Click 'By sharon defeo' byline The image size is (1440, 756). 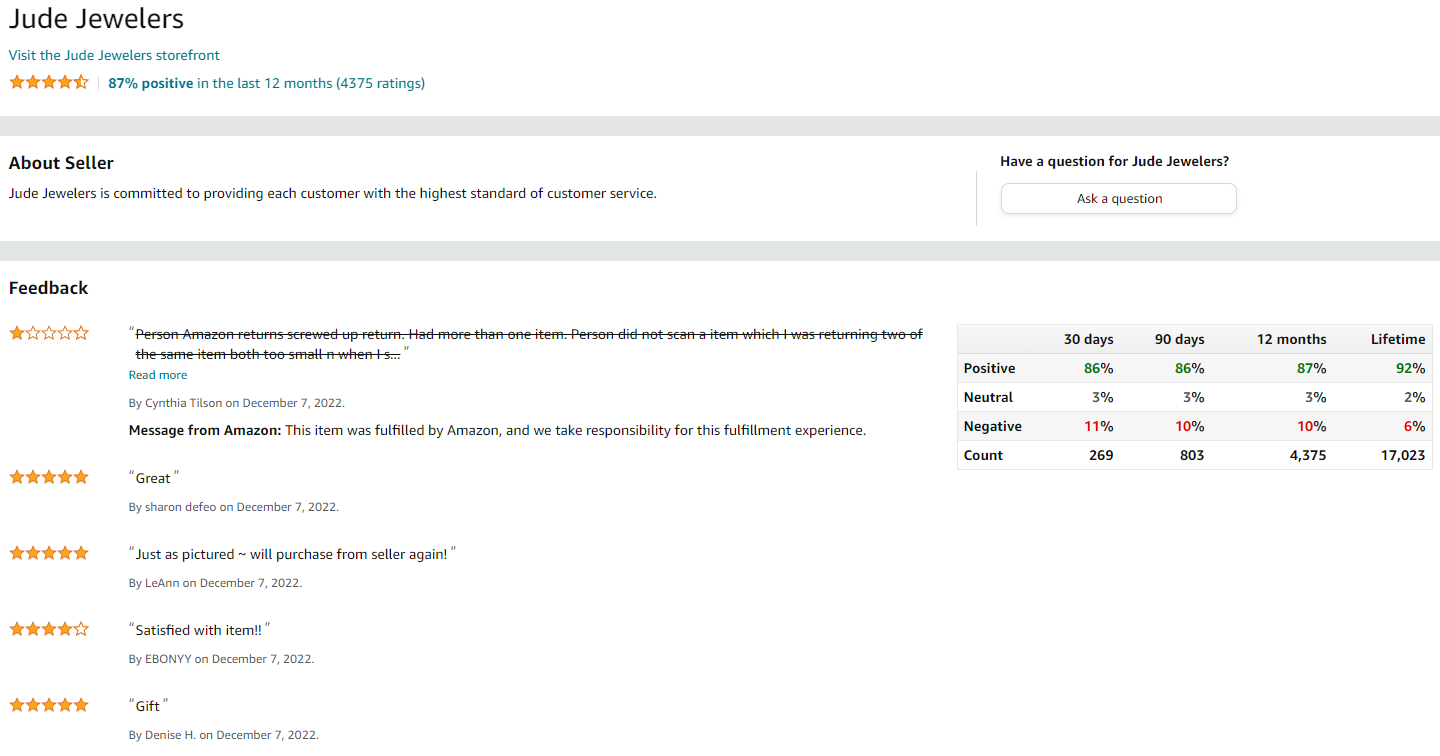(234, 507)
